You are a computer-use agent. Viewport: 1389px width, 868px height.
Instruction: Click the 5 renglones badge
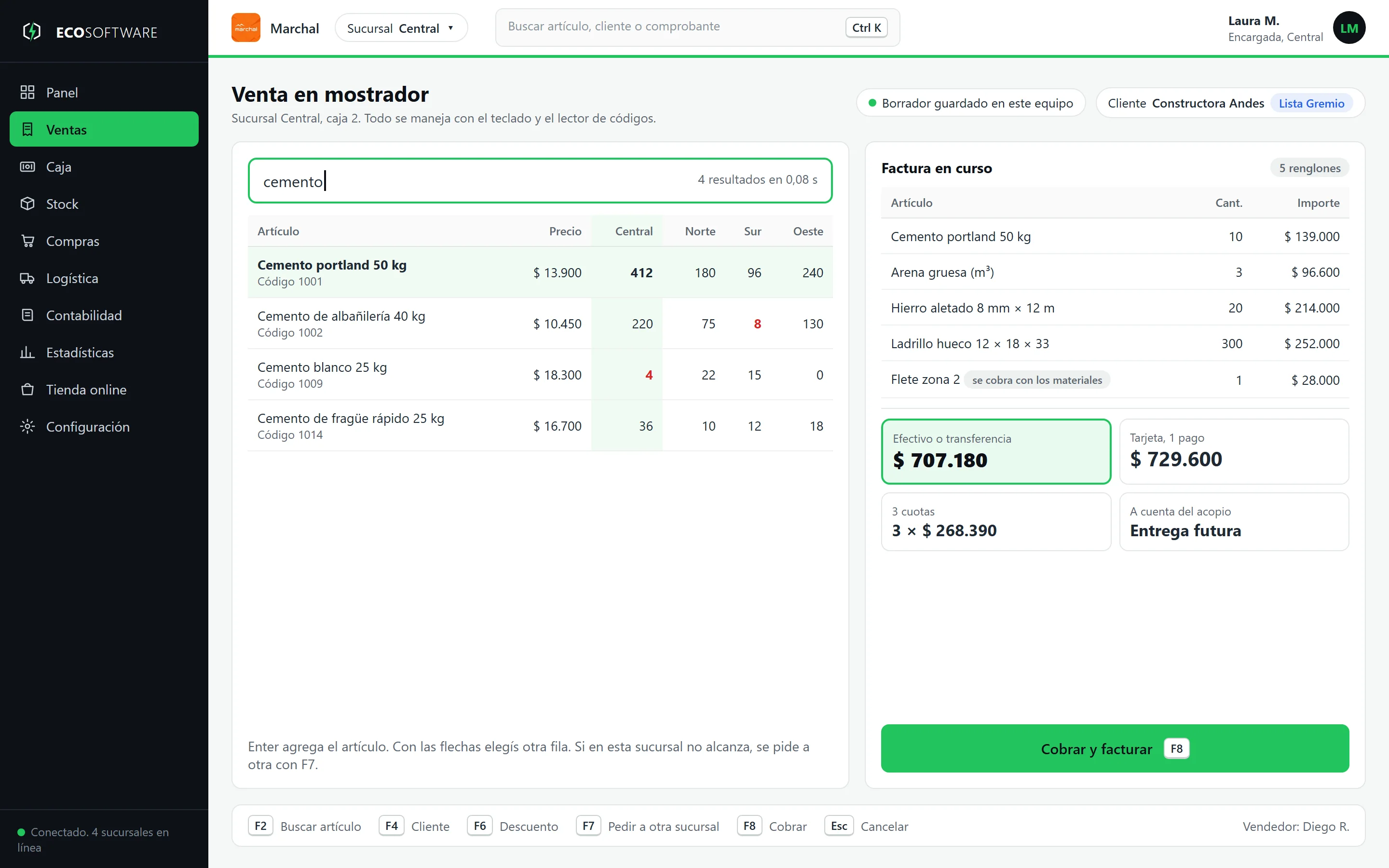tap(1309, 168)
